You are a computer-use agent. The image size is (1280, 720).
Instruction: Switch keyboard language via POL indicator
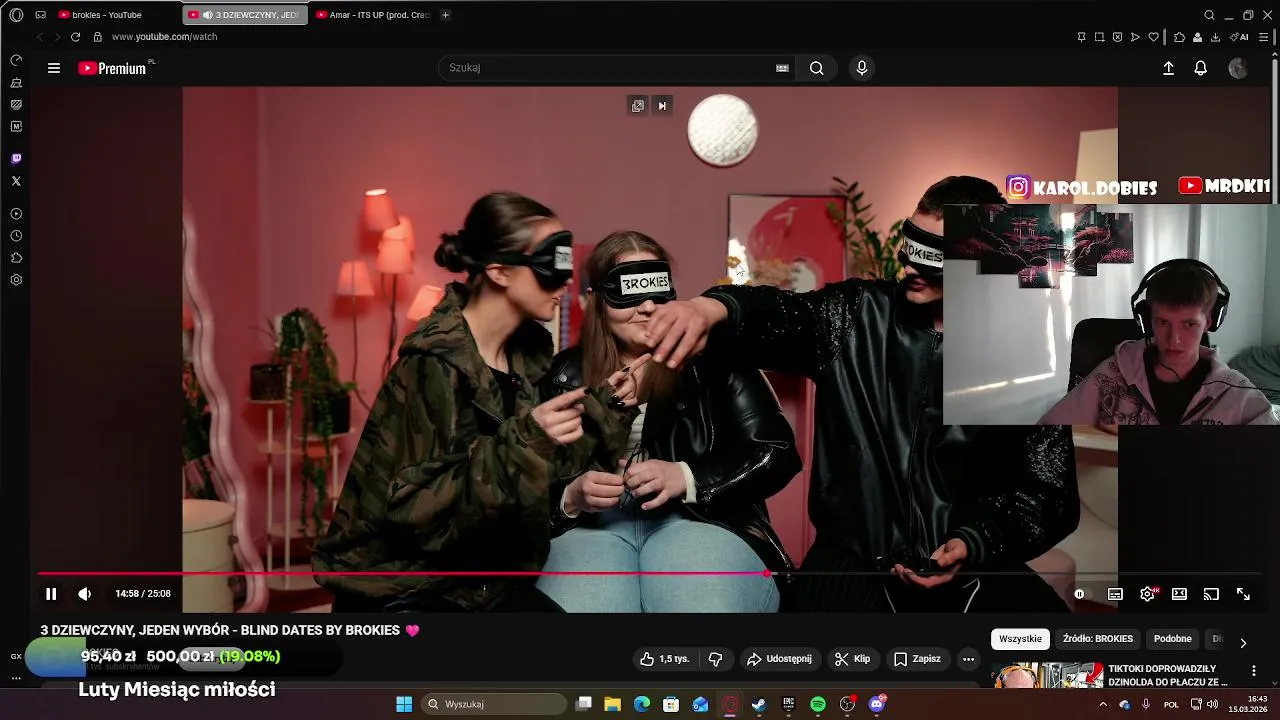pyautogui.click(x=1171, y=704)
